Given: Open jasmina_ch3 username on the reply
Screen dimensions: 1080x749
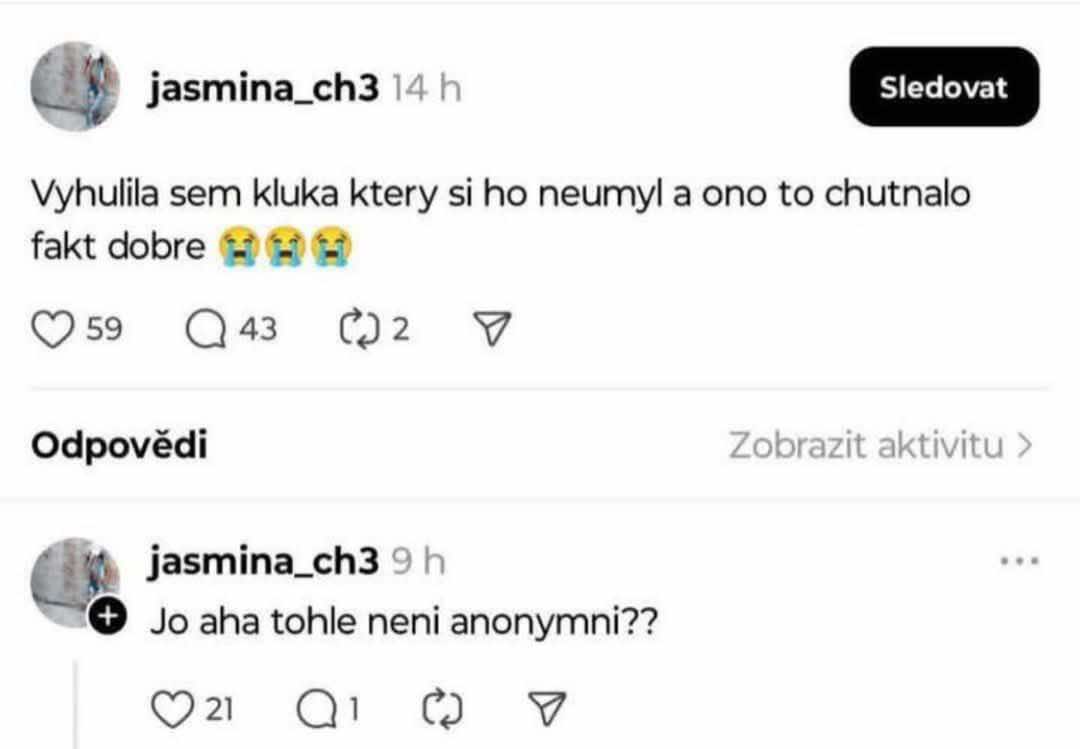Looking at the screenshot, I should point(264,562).
